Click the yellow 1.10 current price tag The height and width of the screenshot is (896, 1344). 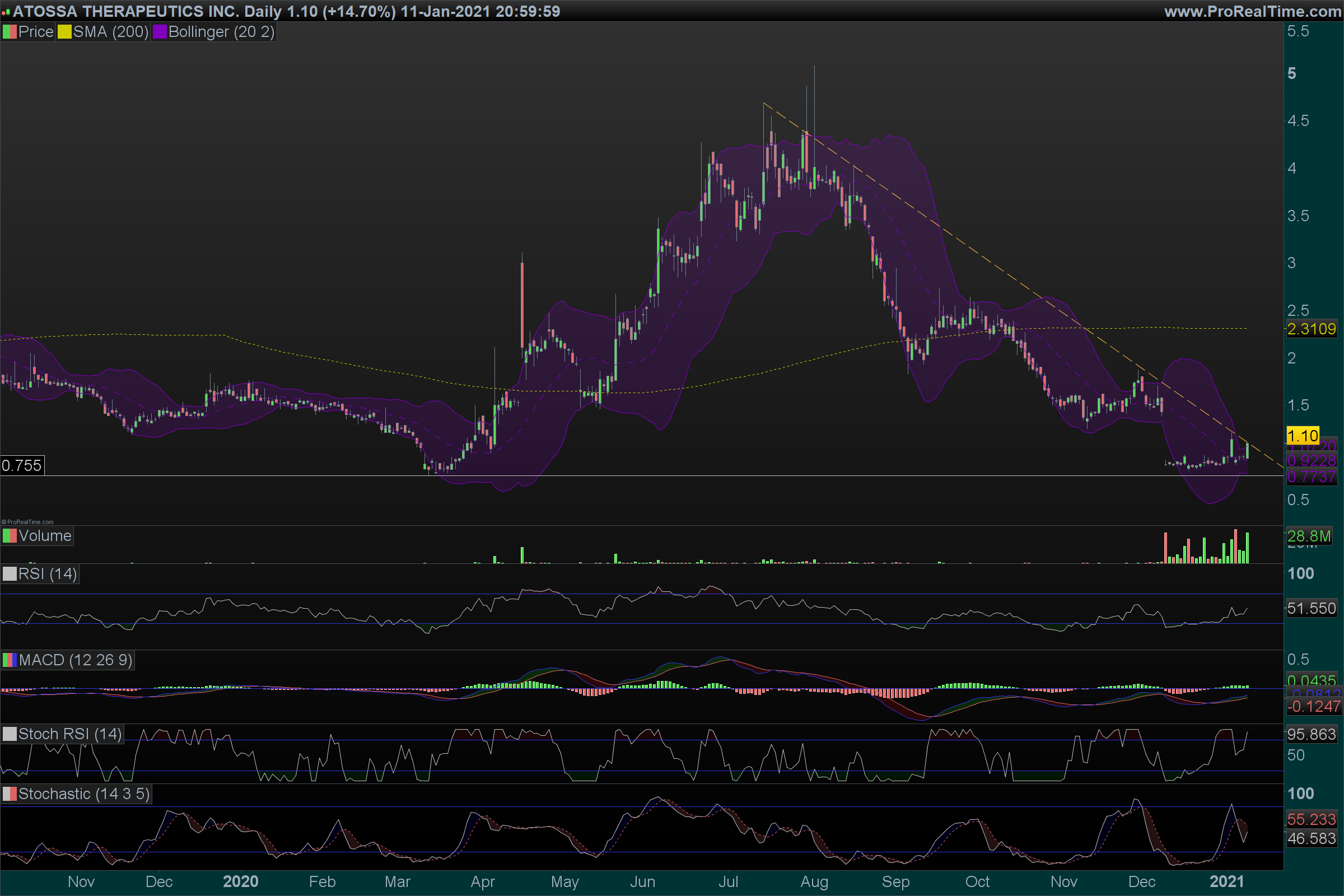1303,436
